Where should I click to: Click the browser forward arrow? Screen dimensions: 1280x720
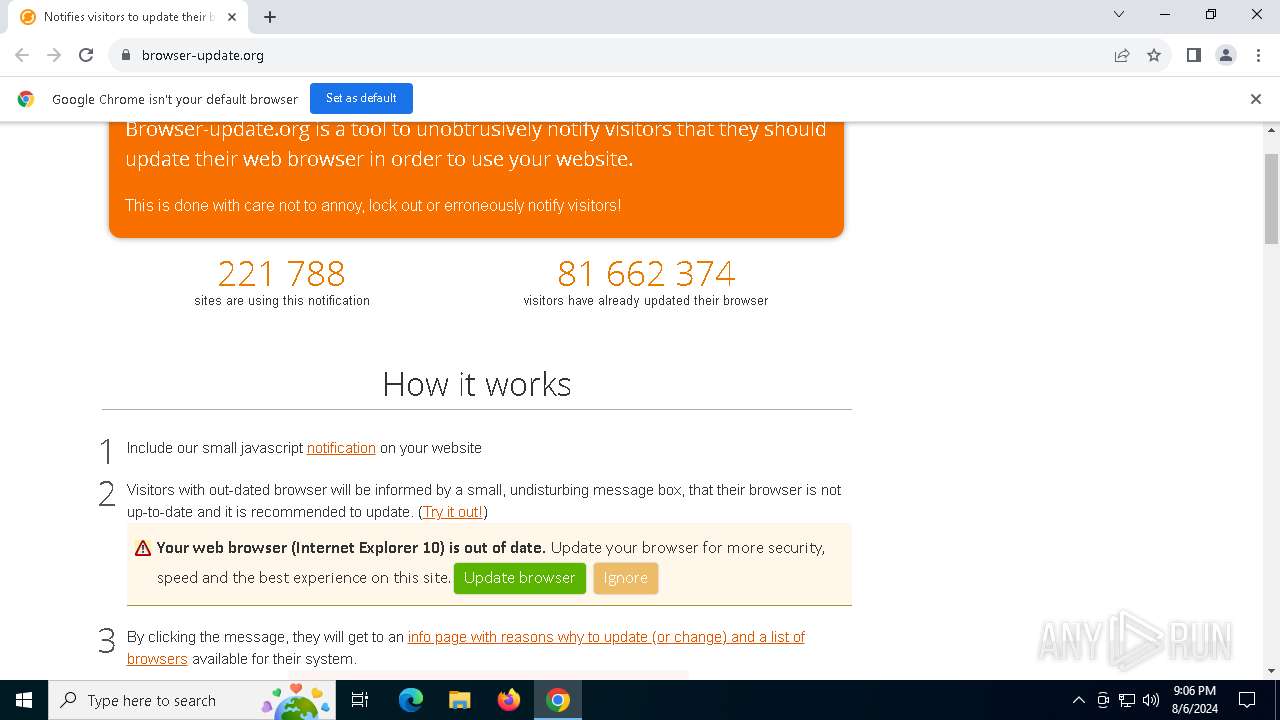point(54,55)
